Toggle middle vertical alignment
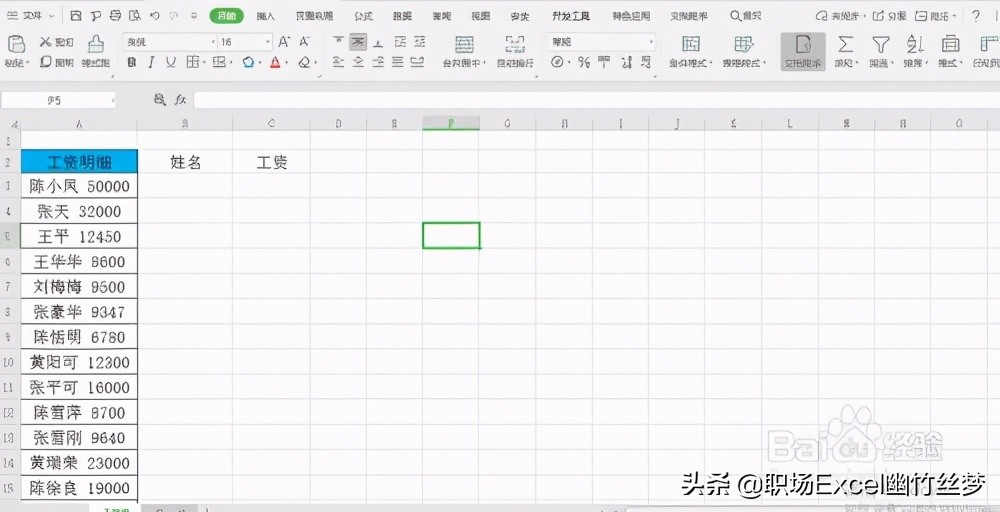Image resolution: width=1000 pixels, height=512 pixels. [358, 42]
